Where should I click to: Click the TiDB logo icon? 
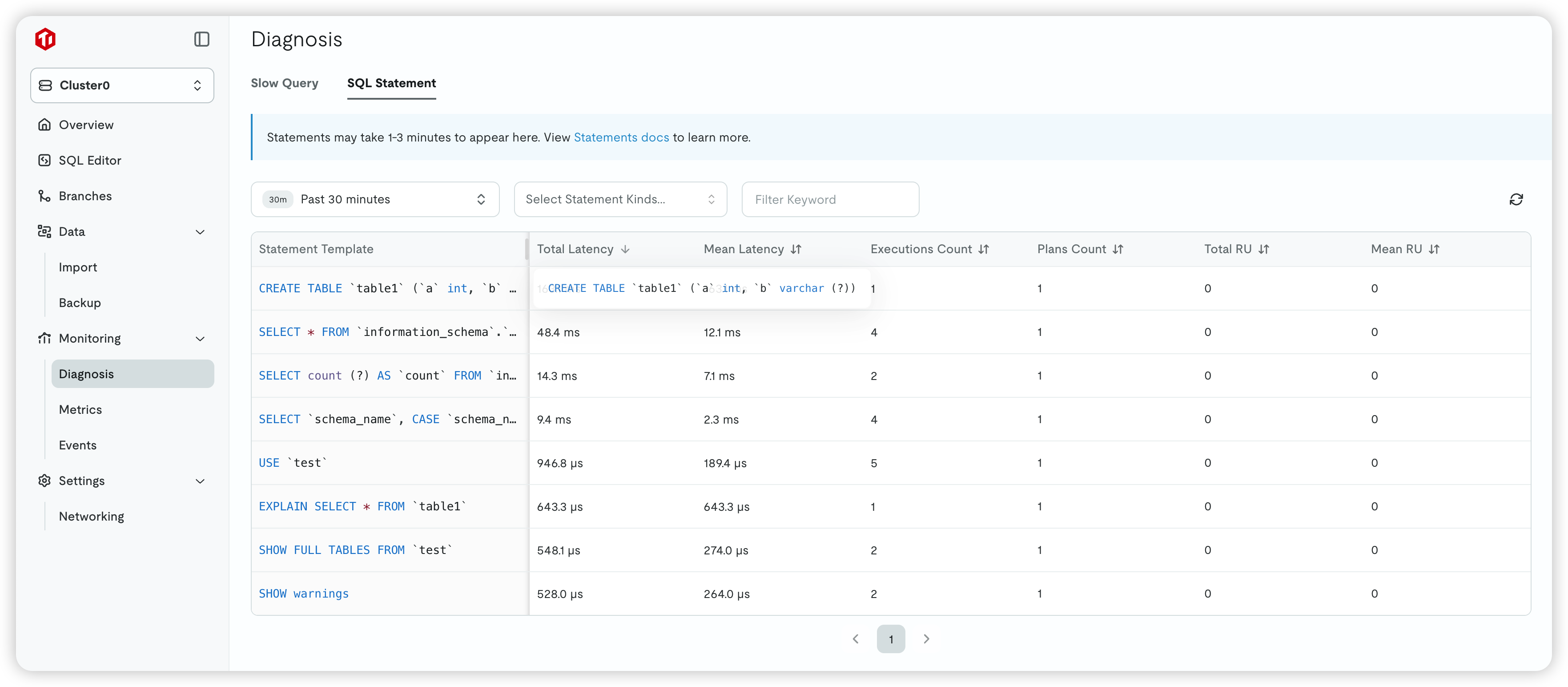[46, 39]
